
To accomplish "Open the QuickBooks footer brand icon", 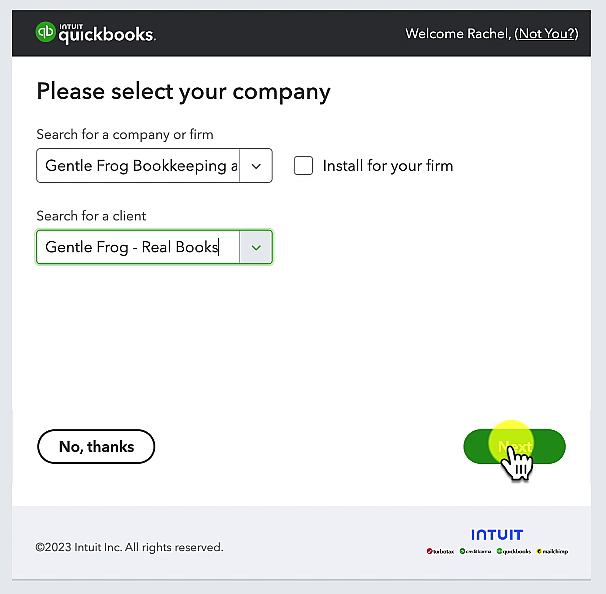I will pyautogui.click(x=514, y=551).
